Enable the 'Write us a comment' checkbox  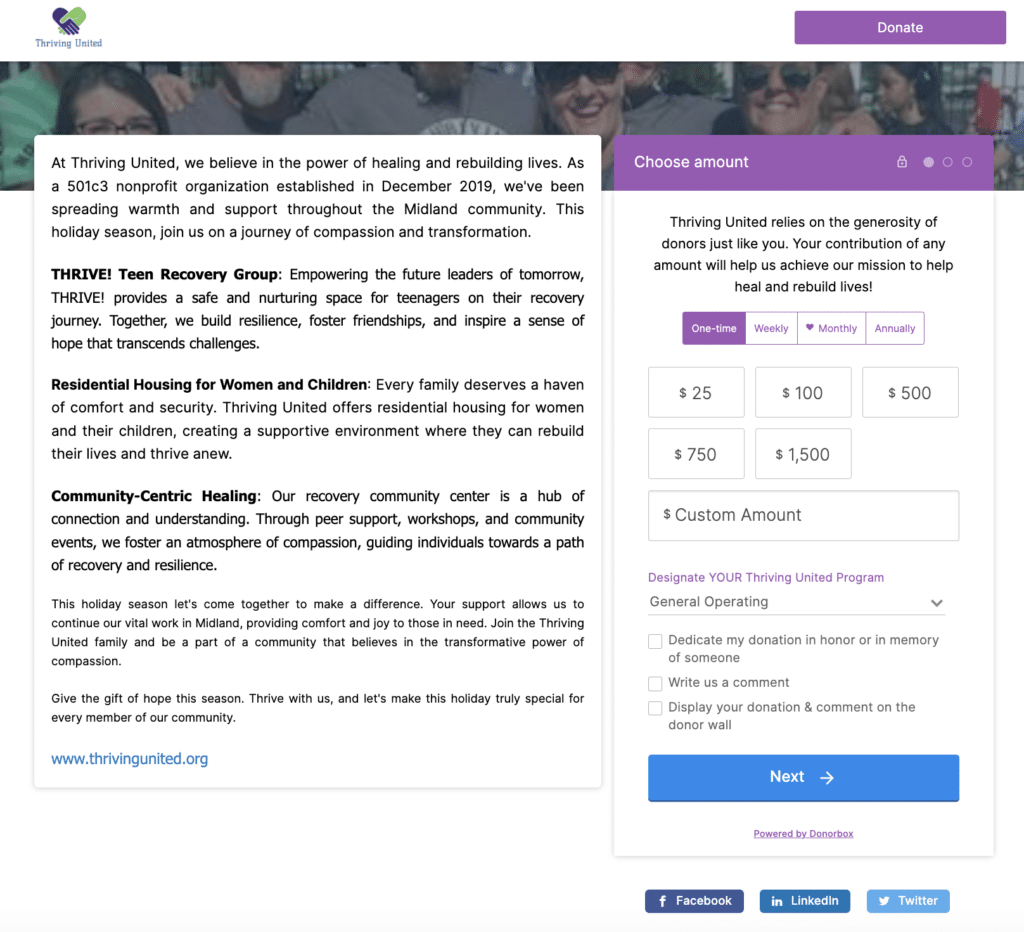(x=655, y=684)
